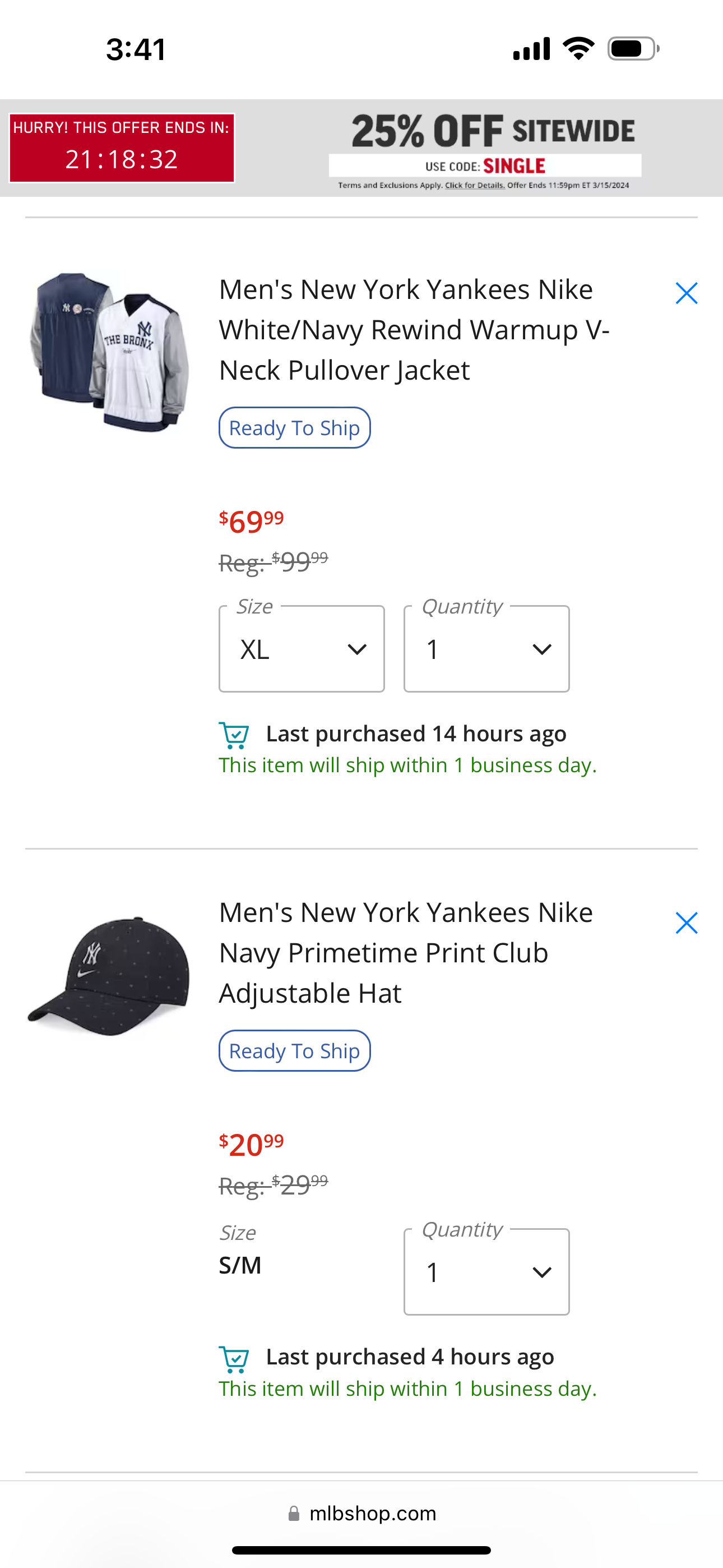The height and width of the screenshot is (1568, 723).
Task: Open the hat Quantity dropdown
Action: pos(486,1272)
